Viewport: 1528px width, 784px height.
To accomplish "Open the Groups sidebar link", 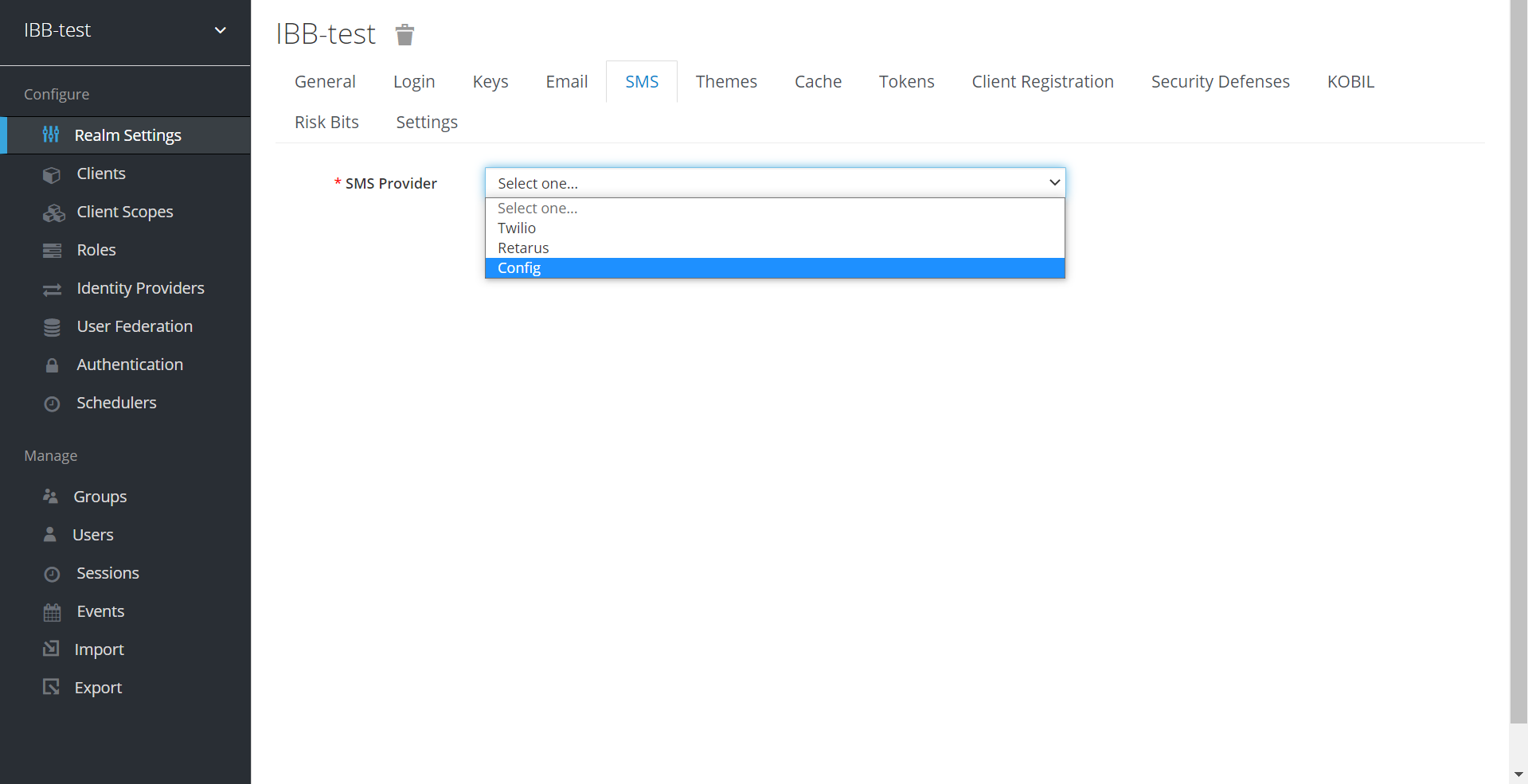I will click(x=100, y=497).
